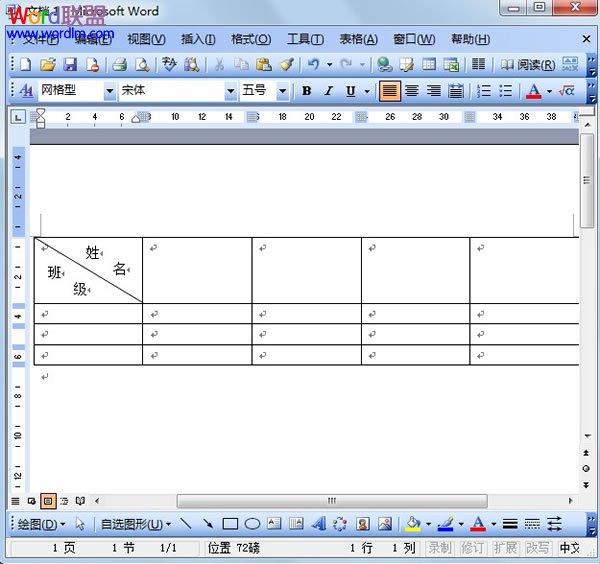Toggle Underline formatting
600x564 pixels.
351,91
